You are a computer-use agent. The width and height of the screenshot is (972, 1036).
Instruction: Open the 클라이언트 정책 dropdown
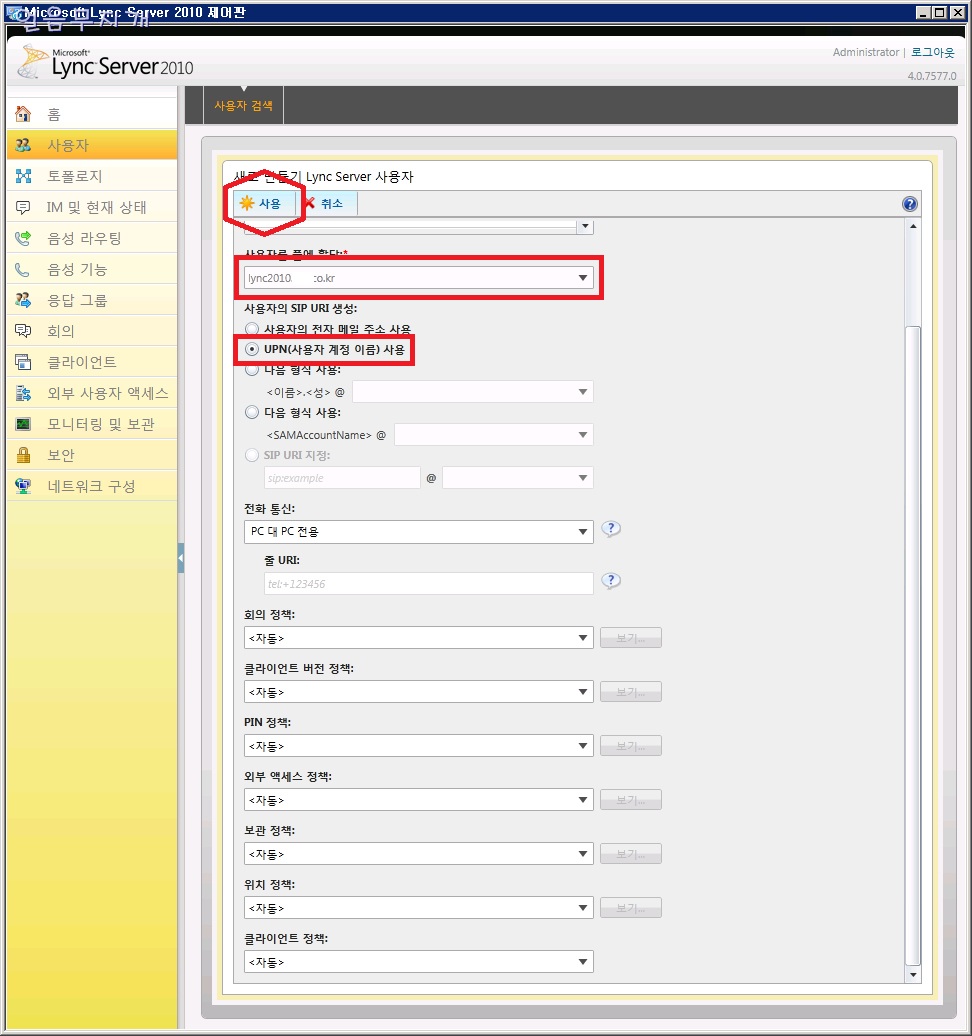(x=419, y=962)
